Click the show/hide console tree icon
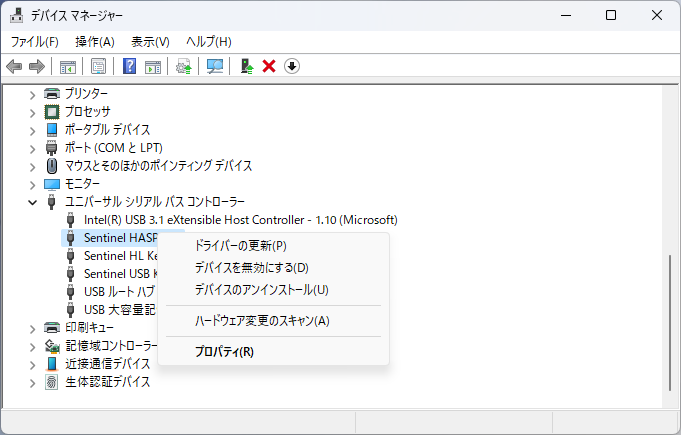 68,66
